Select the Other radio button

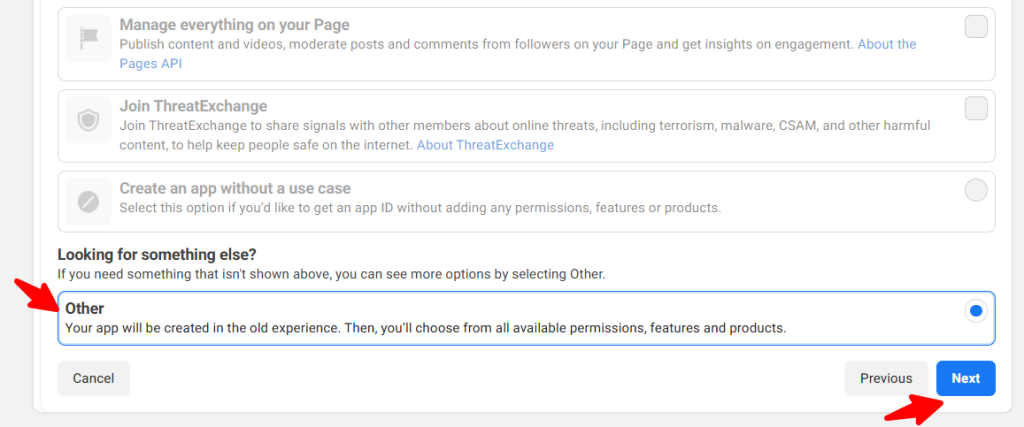pyautogui.click(x=975, y=311)
